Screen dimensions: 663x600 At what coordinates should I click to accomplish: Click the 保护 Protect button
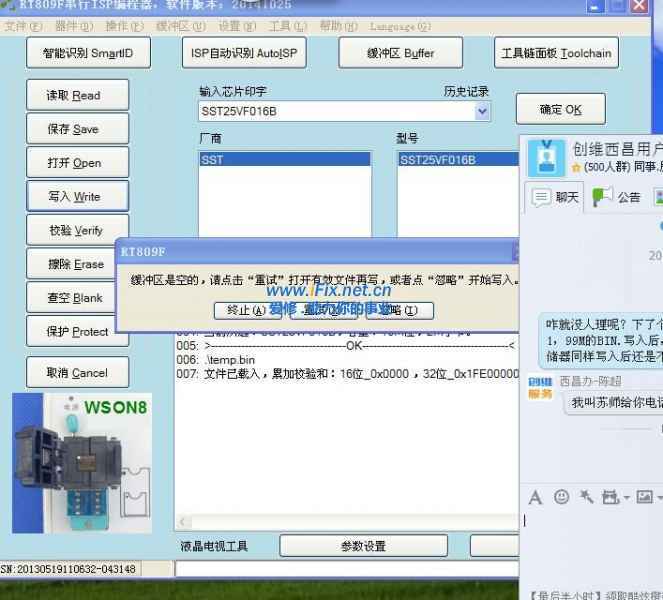coord(72,332)
